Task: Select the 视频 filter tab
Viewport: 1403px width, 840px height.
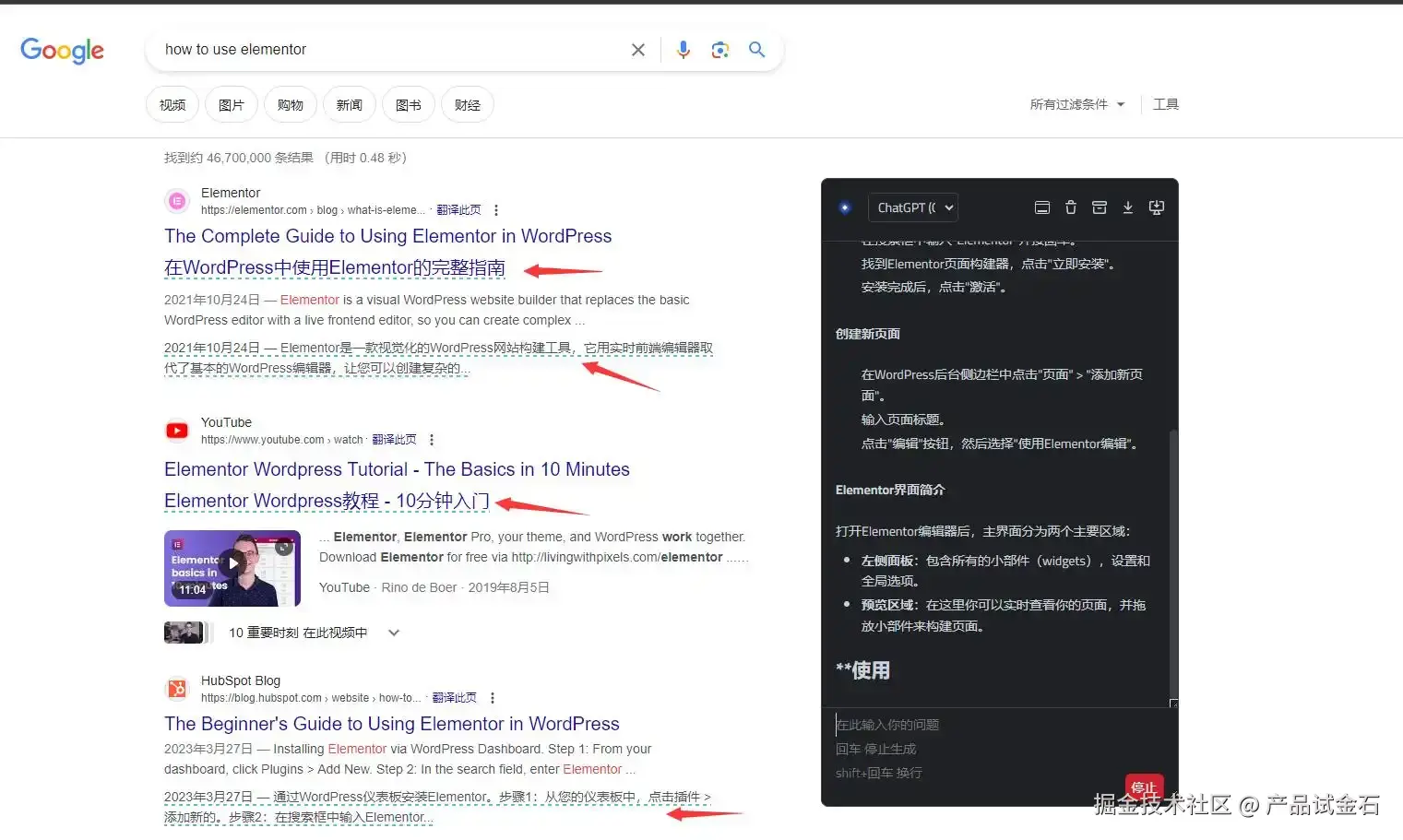Action: click(172, 105)
